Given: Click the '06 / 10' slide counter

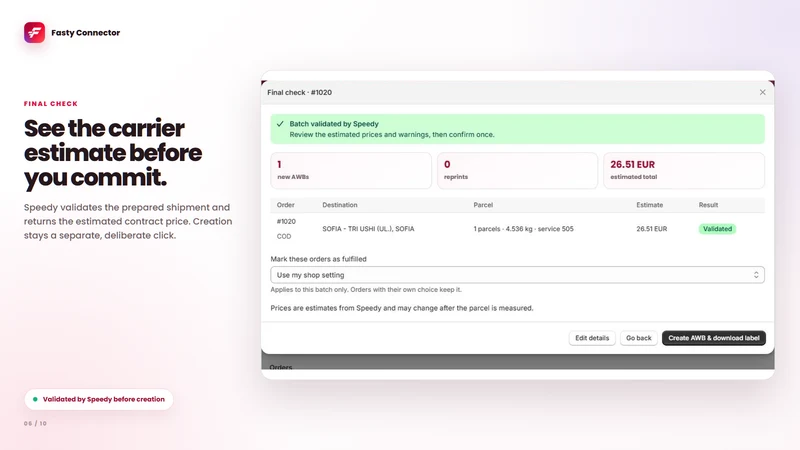Looking at the screenshot, I should pos(35,423).
